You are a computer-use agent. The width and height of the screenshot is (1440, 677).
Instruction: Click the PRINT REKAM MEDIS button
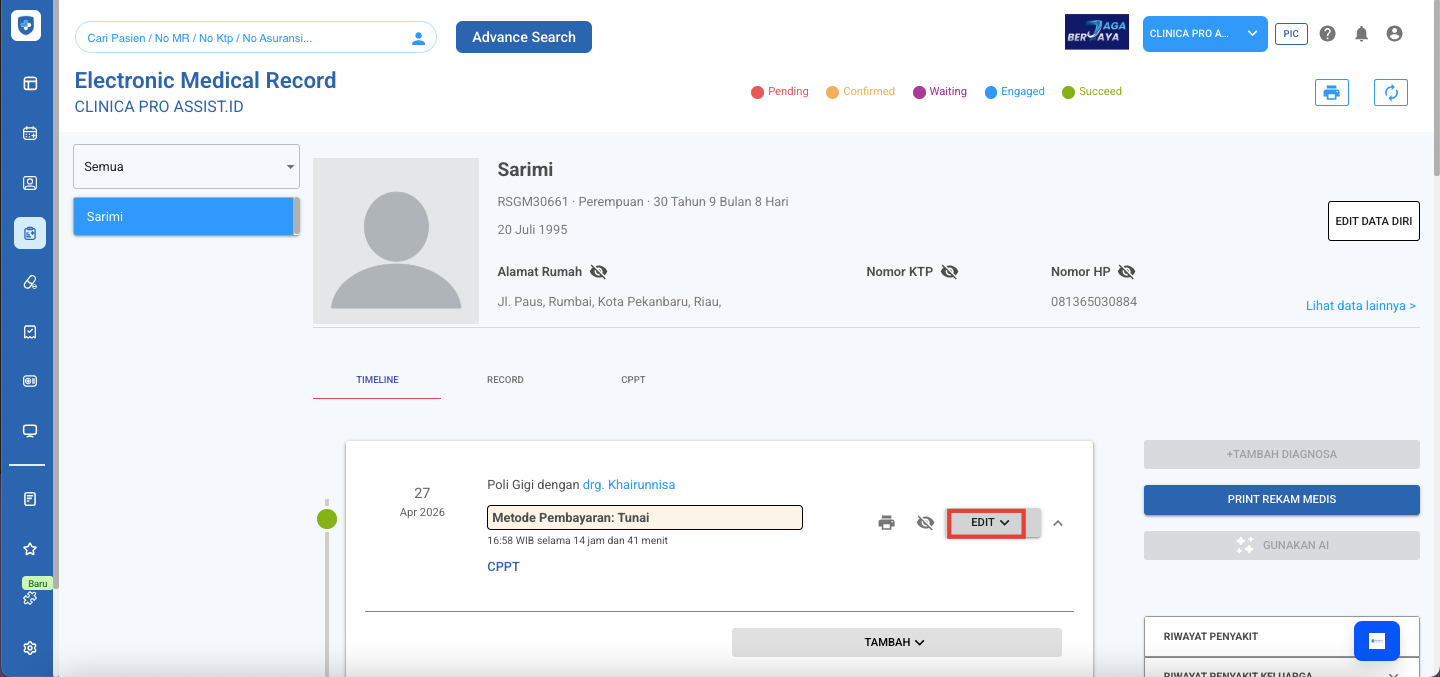tap(1281, 499)
